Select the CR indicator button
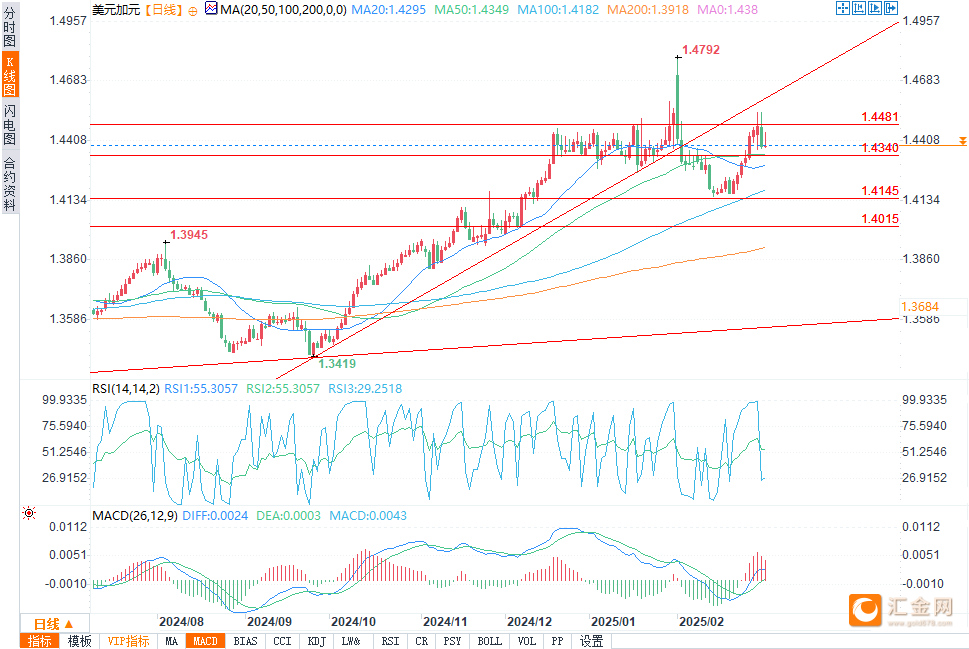 coord(421,641)
